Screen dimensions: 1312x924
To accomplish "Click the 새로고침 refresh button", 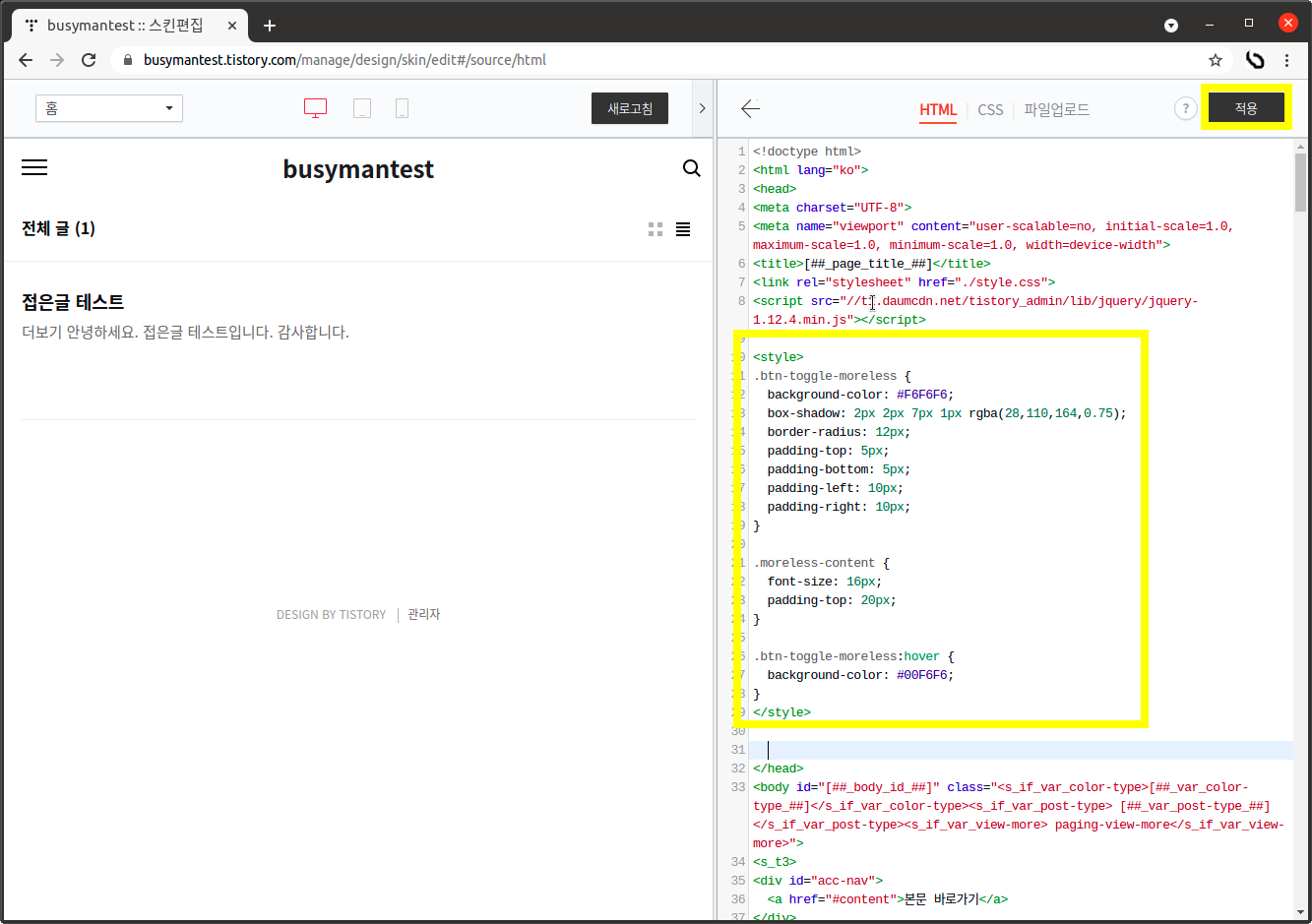I will pyautogui.click(x=630, y=108).
